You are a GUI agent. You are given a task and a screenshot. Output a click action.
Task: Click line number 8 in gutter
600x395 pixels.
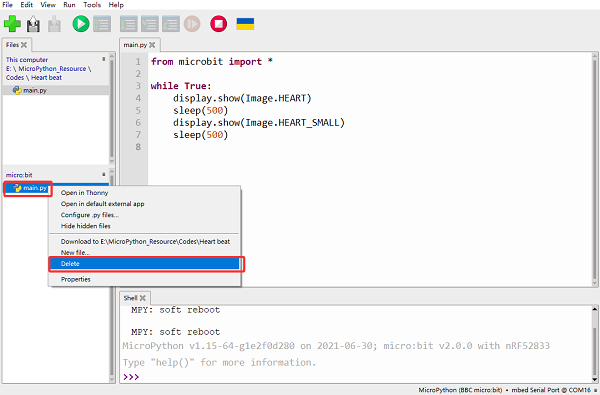138,147
